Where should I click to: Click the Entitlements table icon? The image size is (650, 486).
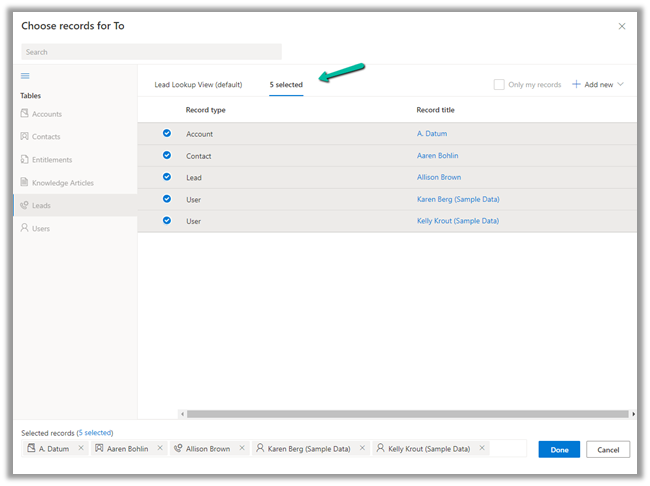coord(25,160)
